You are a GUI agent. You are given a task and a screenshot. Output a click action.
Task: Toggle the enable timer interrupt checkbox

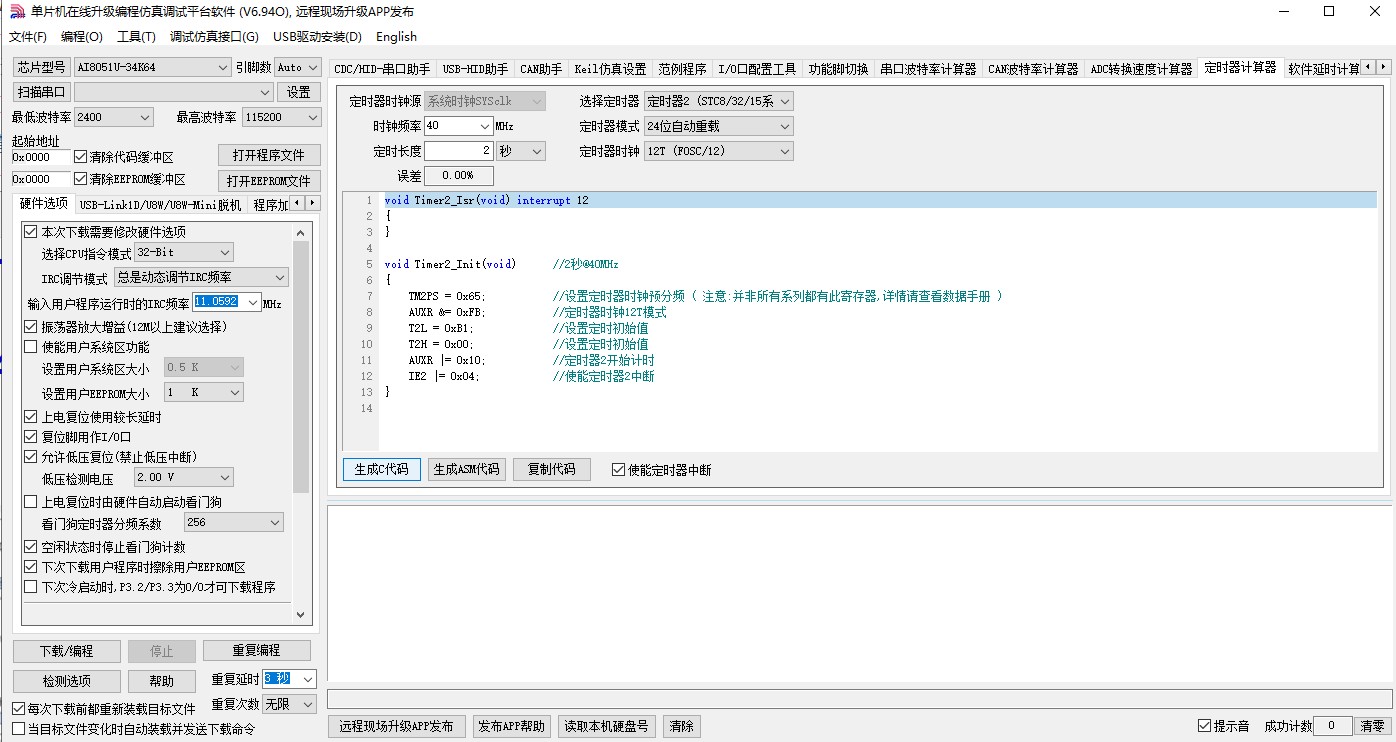618,470
